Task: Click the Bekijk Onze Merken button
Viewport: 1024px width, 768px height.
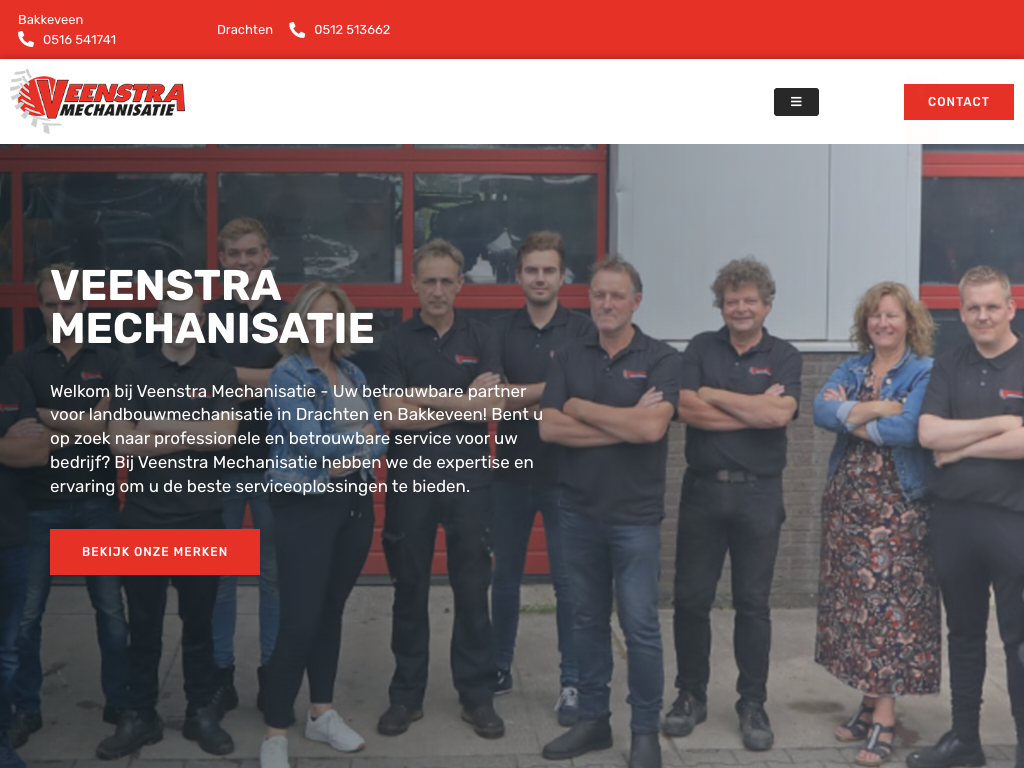Action: tap(155, 552)
